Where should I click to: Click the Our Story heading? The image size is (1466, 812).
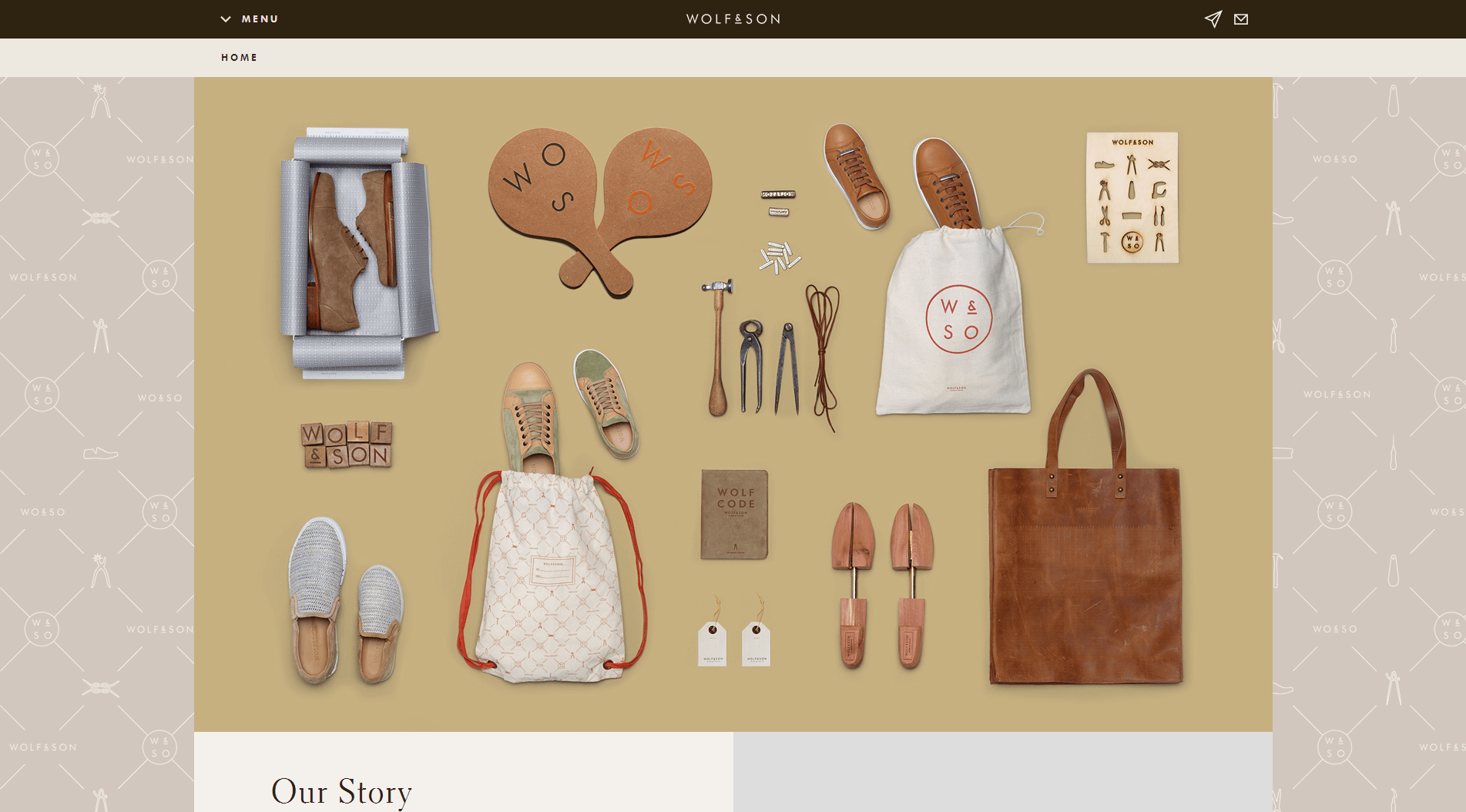tap(341, 791)
